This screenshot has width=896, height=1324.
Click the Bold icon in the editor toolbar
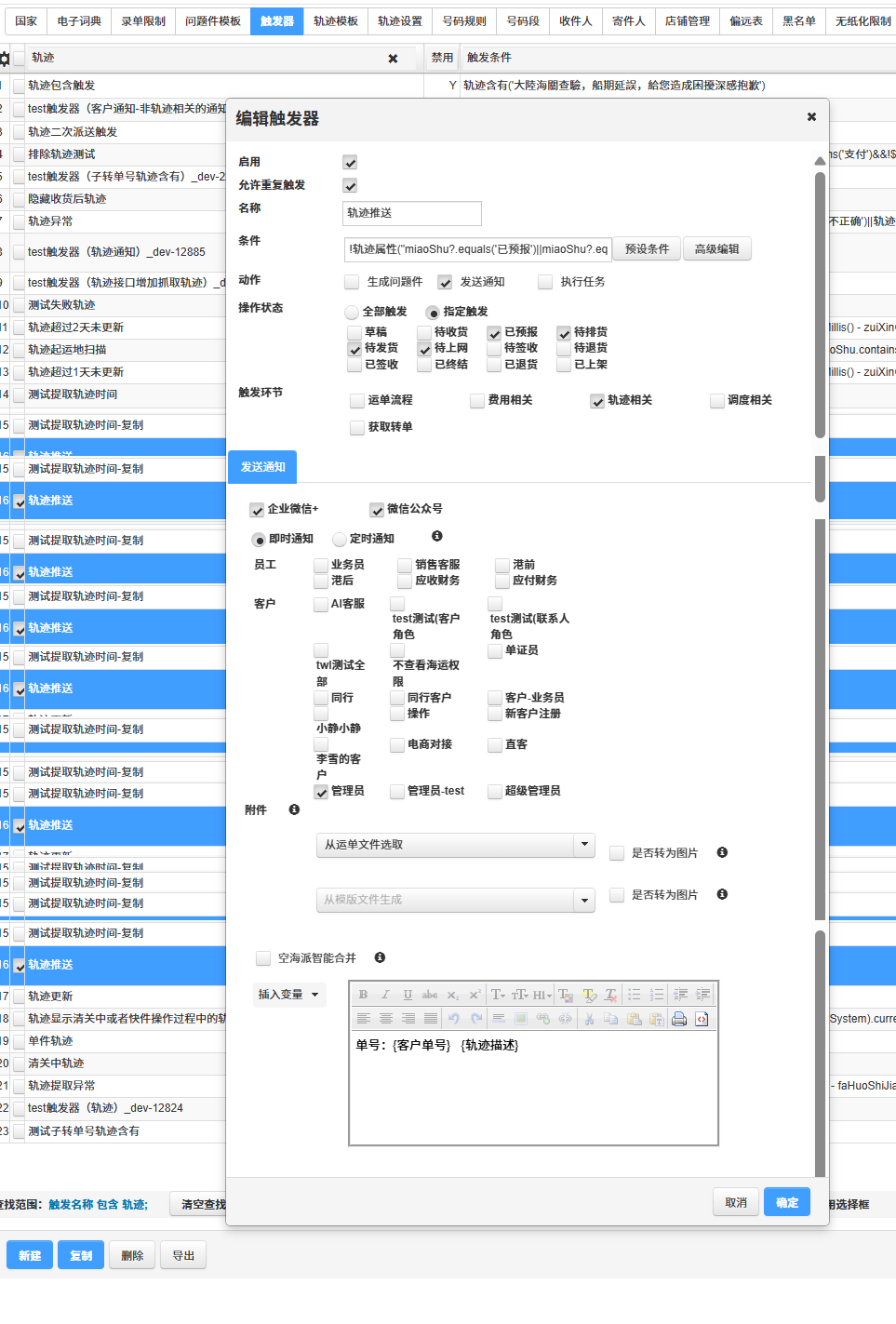click(x=363, y=995)
